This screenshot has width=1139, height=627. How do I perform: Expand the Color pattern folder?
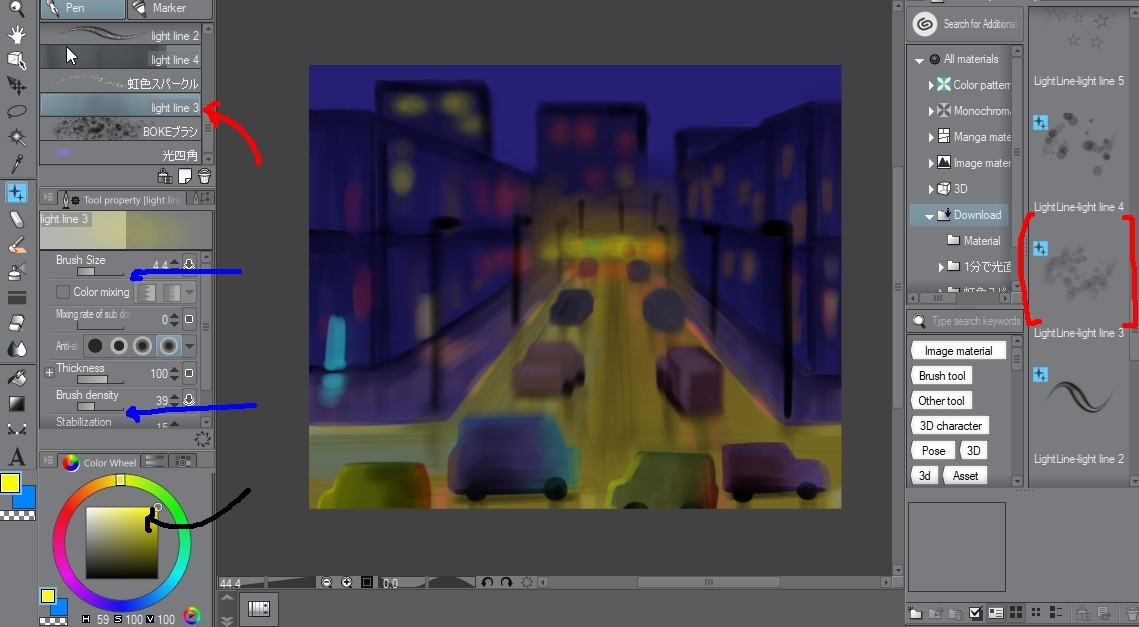click(931, 85)
